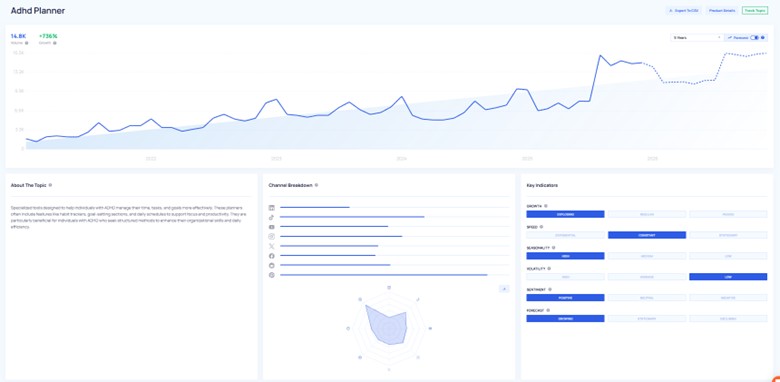Click the Instagram channel icon

[x=272, y=236]
